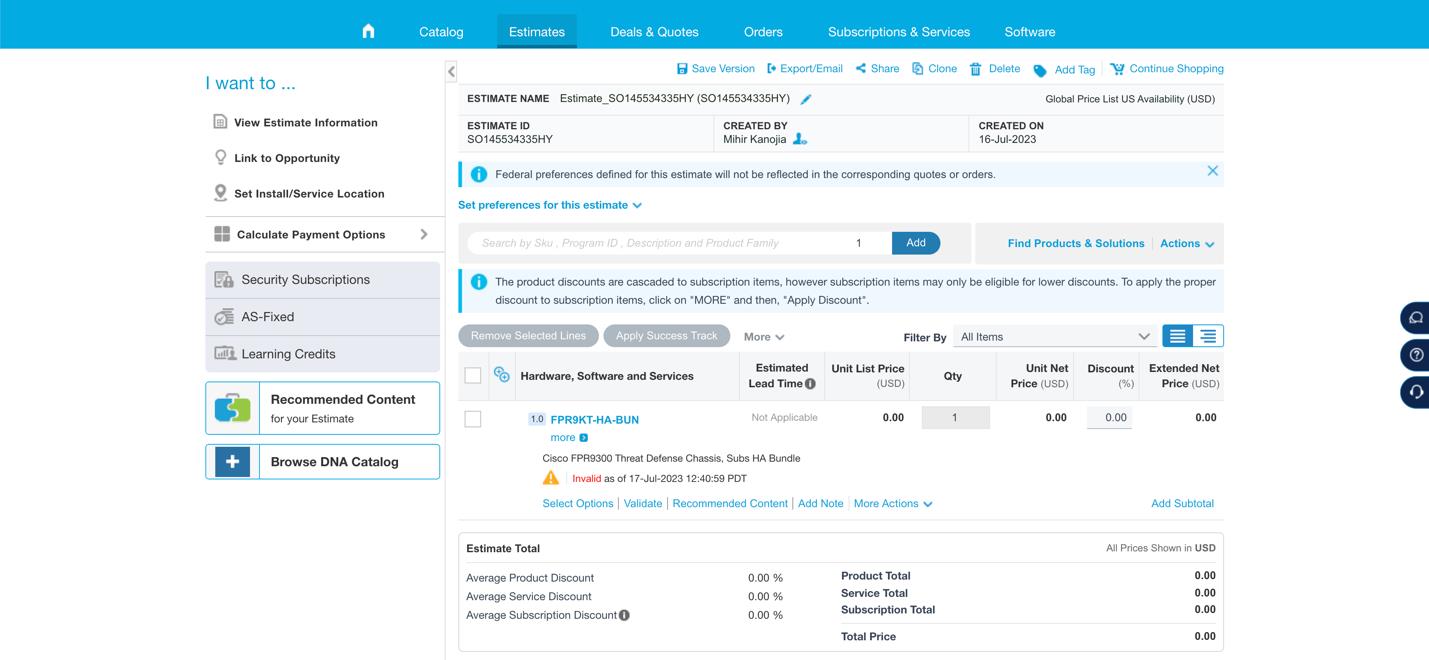Click the Add button
Screen dimensions: 1429x660
tap(916, 243)
